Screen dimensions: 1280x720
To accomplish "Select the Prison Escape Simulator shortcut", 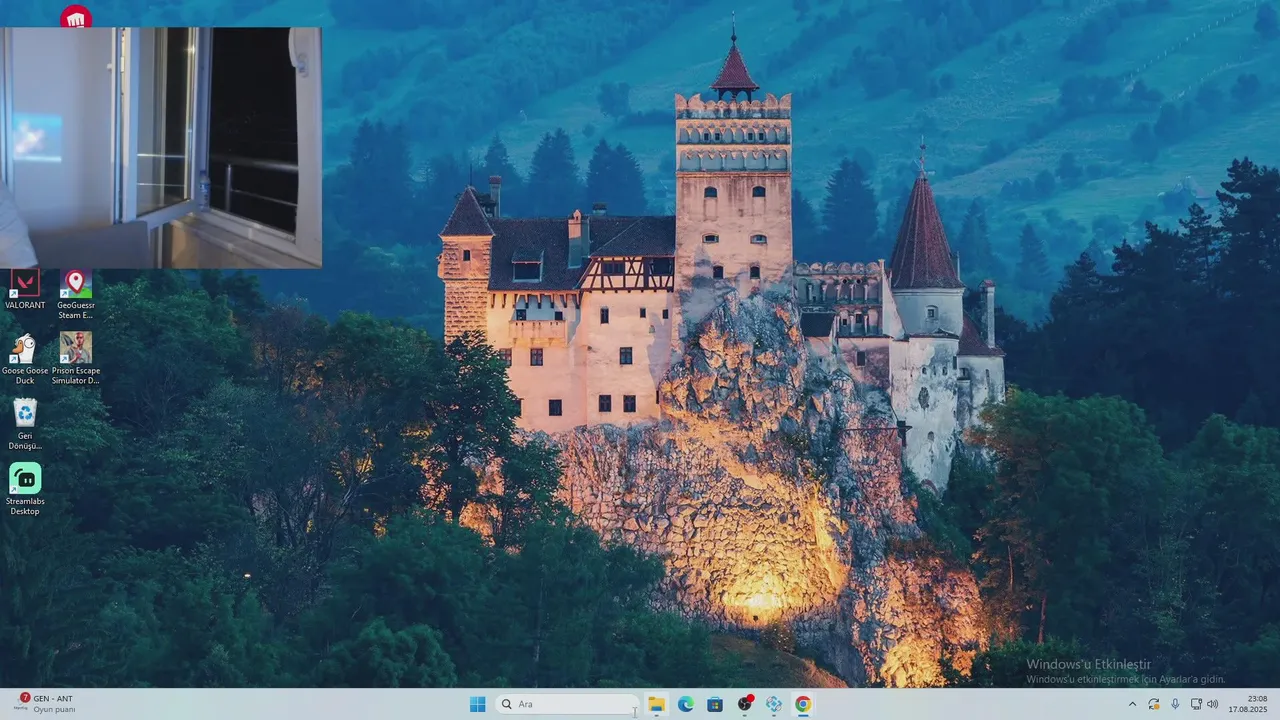I will pyautogui.click(x=75, y=359).
